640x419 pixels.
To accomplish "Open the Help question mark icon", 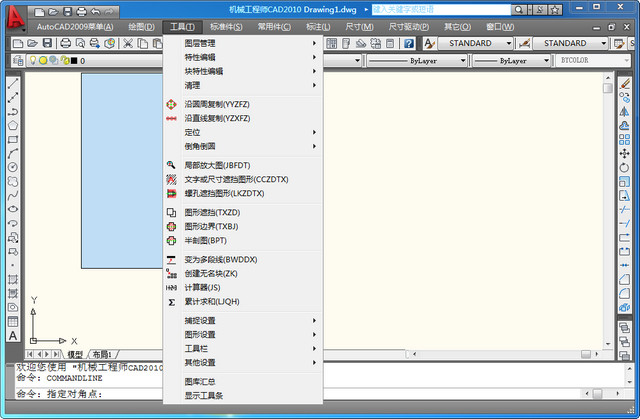I will pyautogui.click(x=409, y=43).
